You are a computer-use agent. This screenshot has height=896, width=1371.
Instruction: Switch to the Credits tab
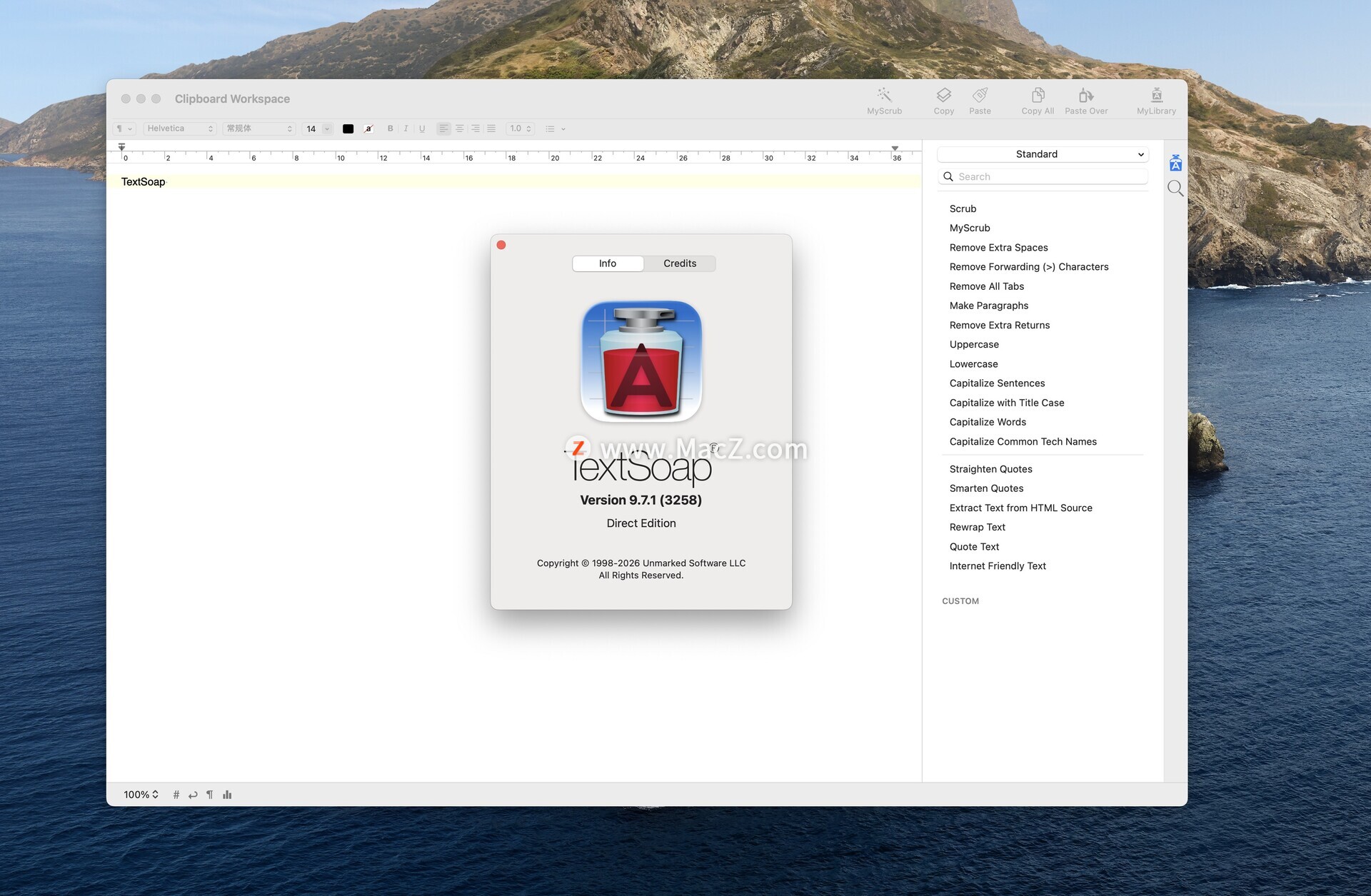click(x=679, y=263)
